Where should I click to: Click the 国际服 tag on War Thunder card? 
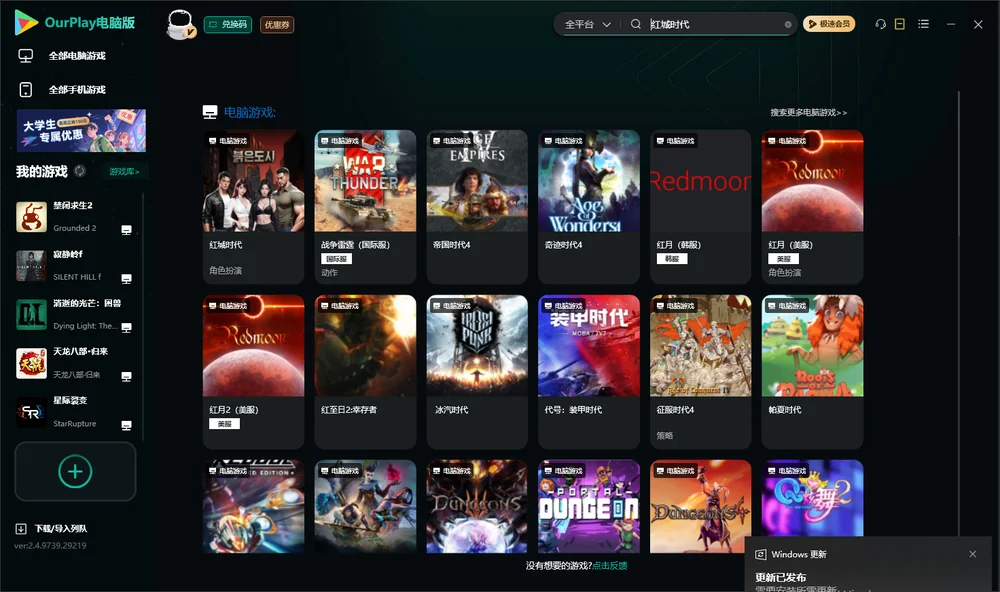tap(337, 259)
